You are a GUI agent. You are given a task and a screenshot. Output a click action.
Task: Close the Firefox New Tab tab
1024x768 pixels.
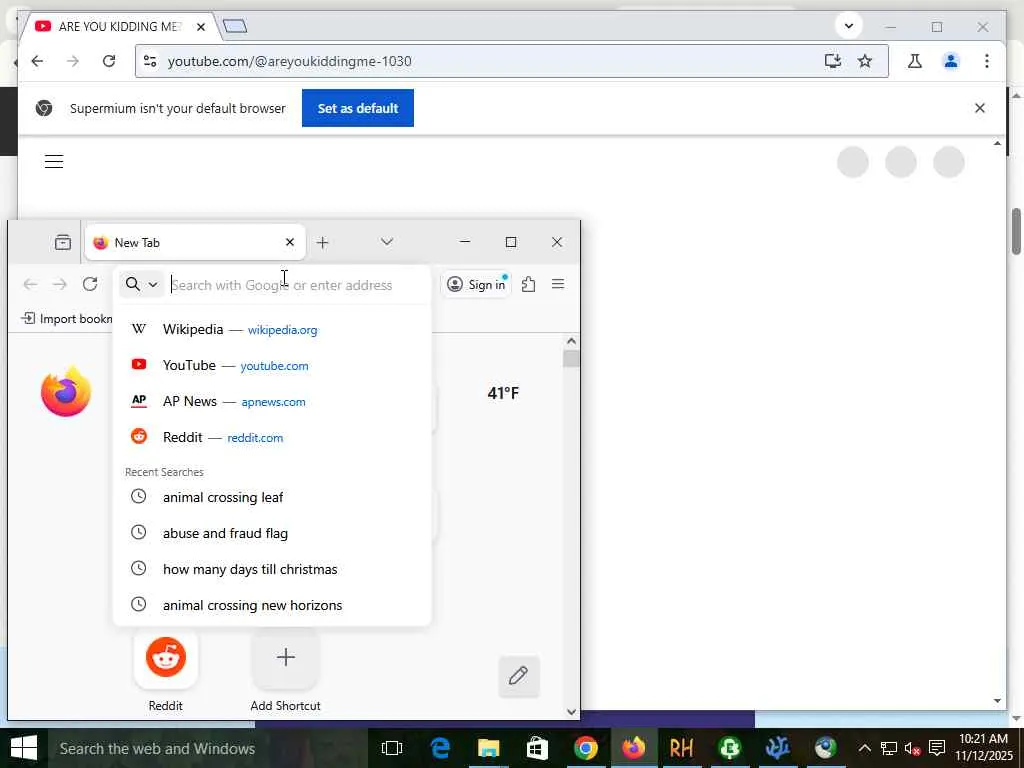pyautogui.click(x=290, y=242)
